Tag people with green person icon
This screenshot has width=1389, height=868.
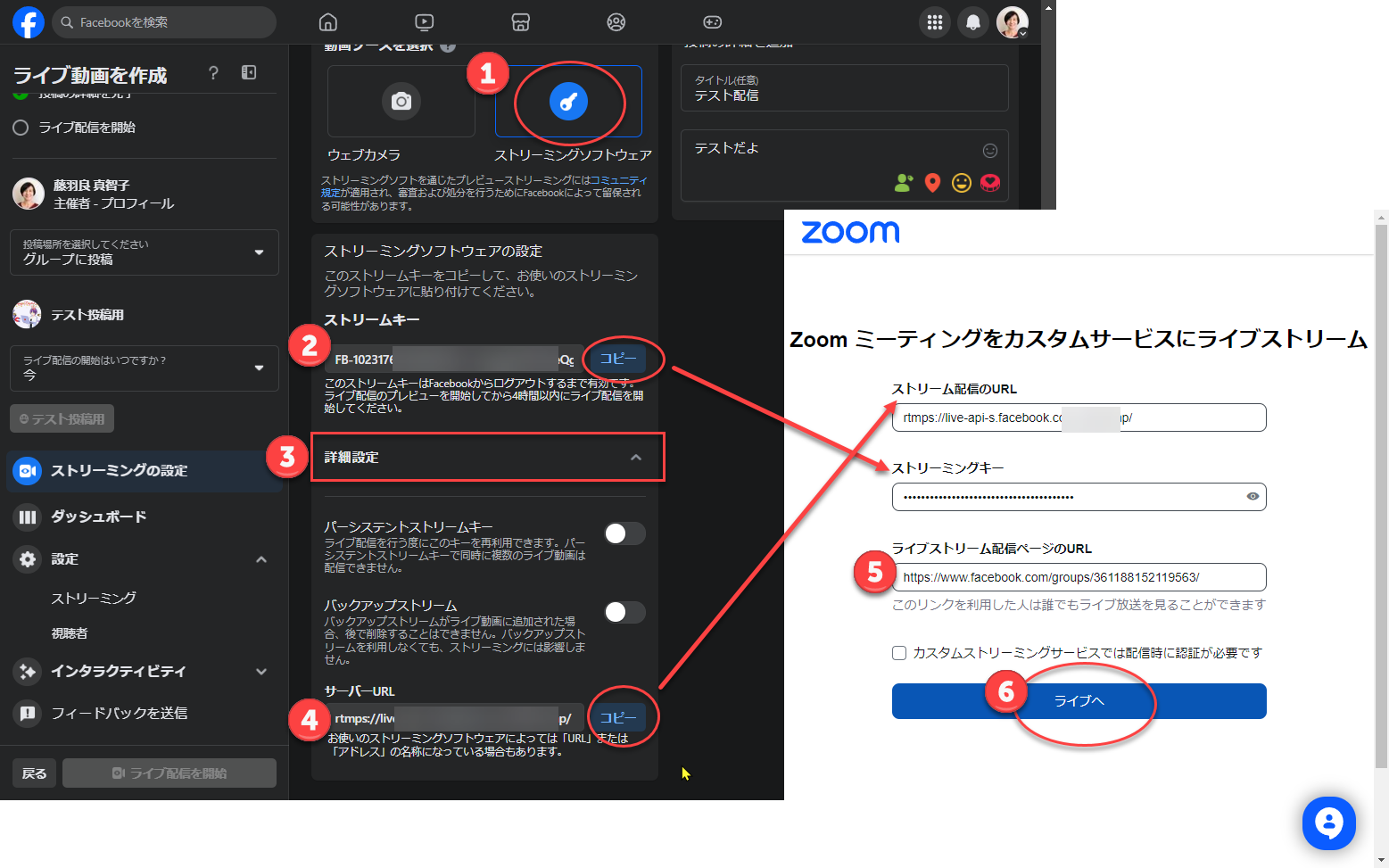(904, 183)
